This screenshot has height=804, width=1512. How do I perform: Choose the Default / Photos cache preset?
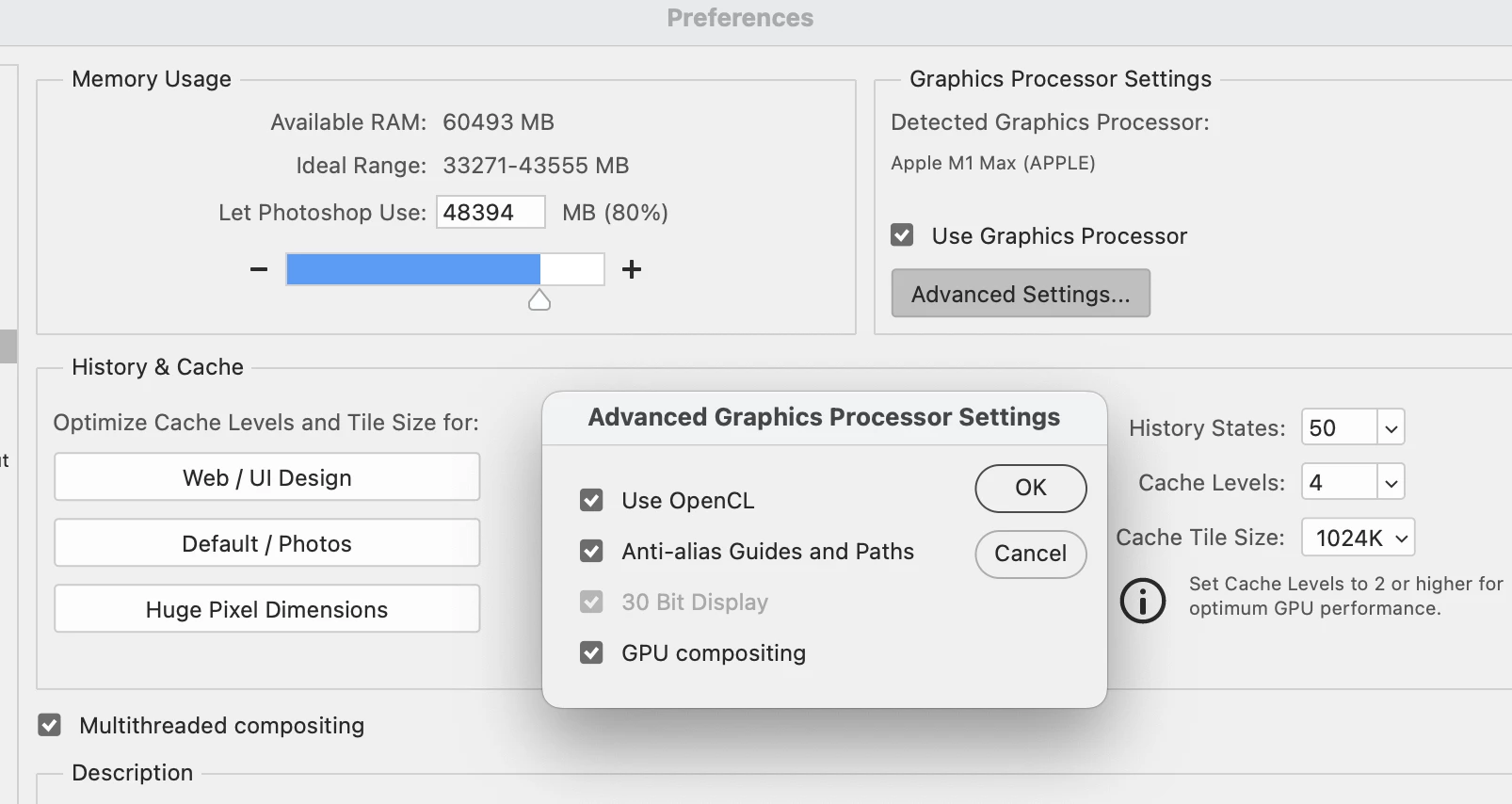[267, 543]
